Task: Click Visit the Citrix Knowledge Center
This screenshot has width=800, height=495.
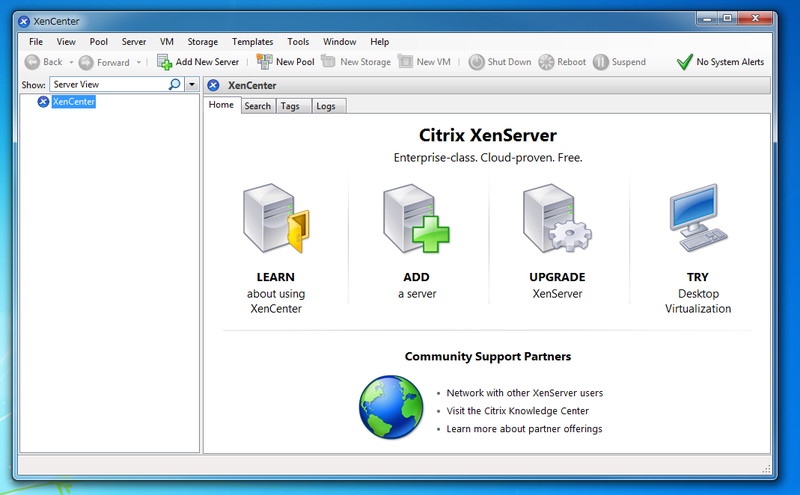Action: (517, 411)
